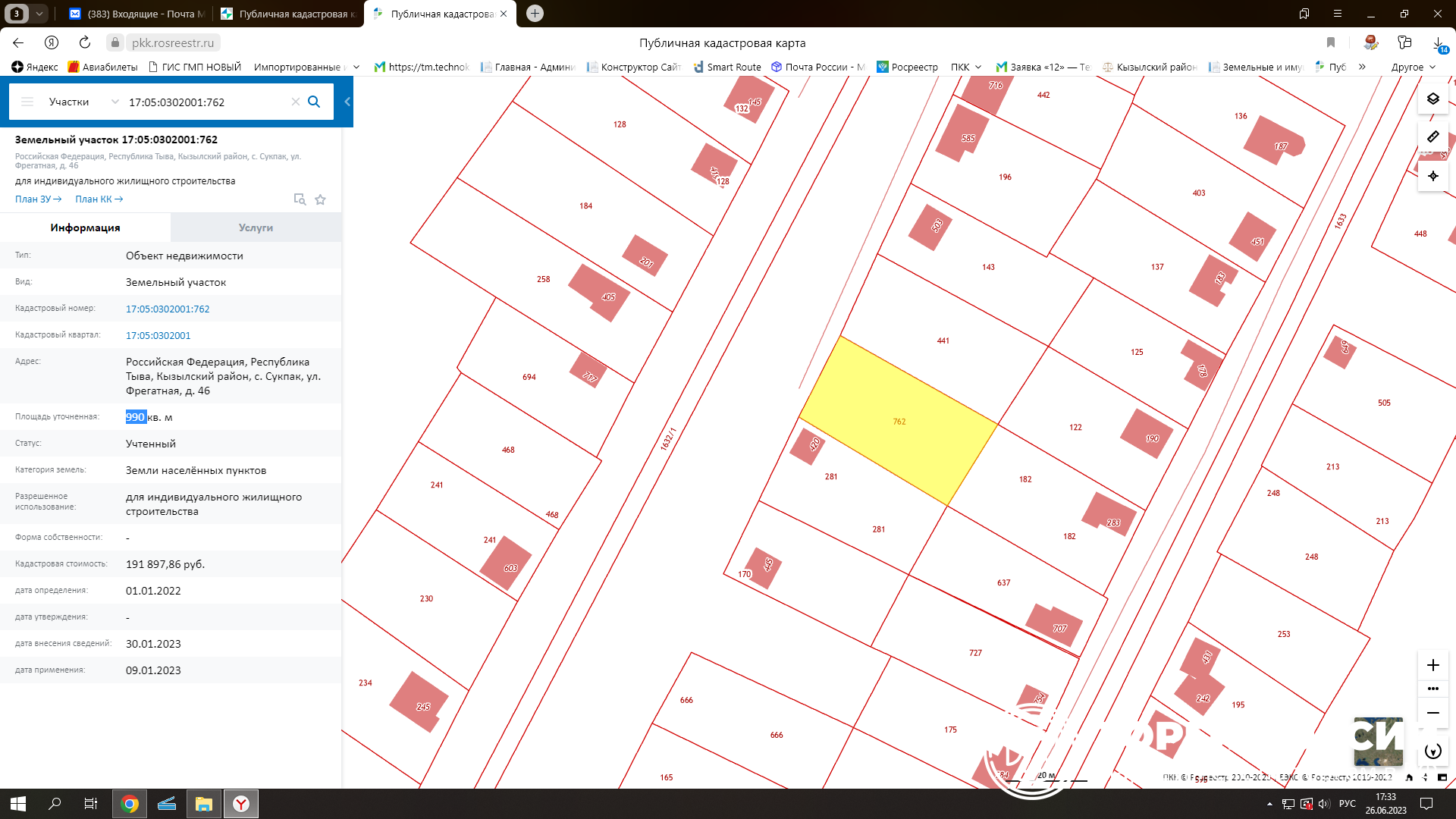Open the collections icon beside downloads
The height and width of the screenshot is (819, 1456).
click(x=1404, y=42)
